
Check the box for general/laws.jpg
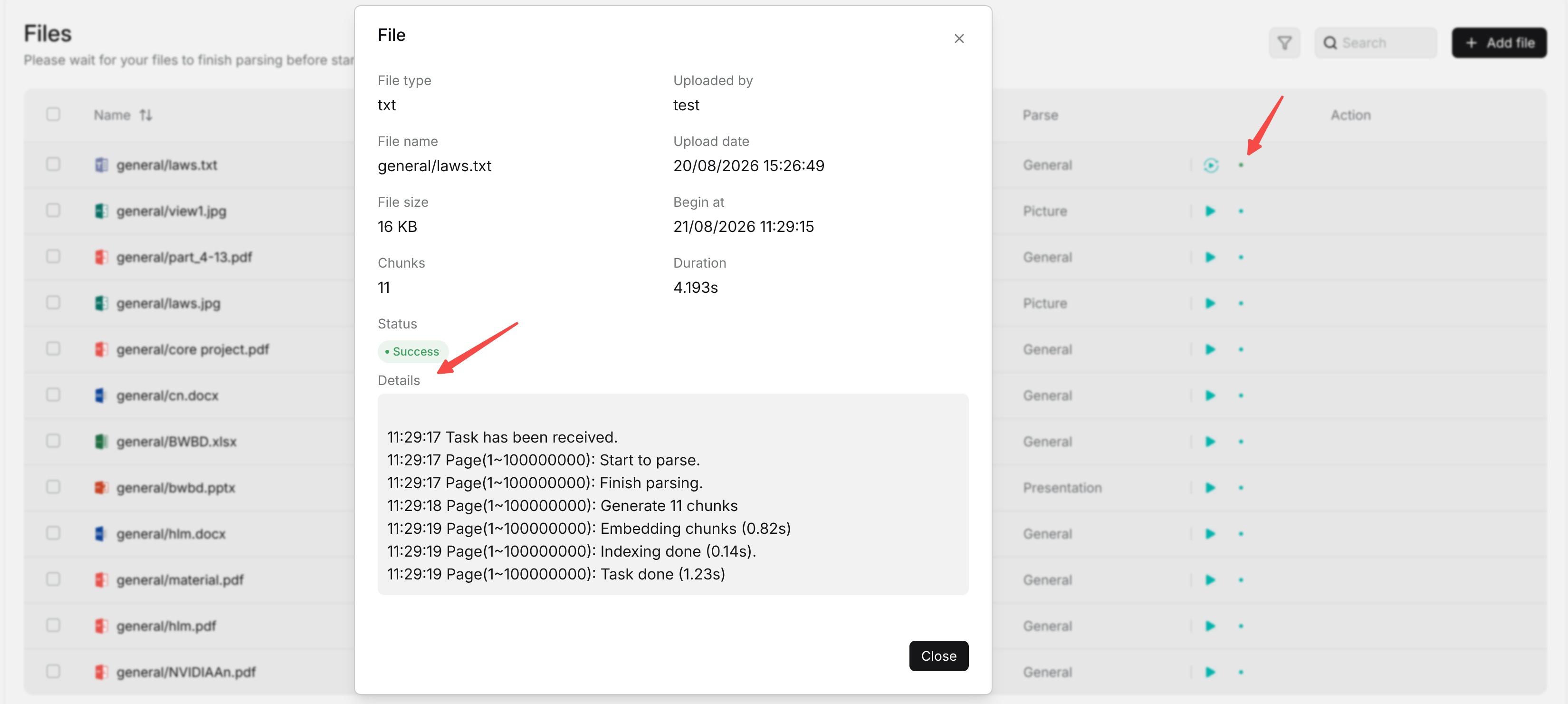53,303
